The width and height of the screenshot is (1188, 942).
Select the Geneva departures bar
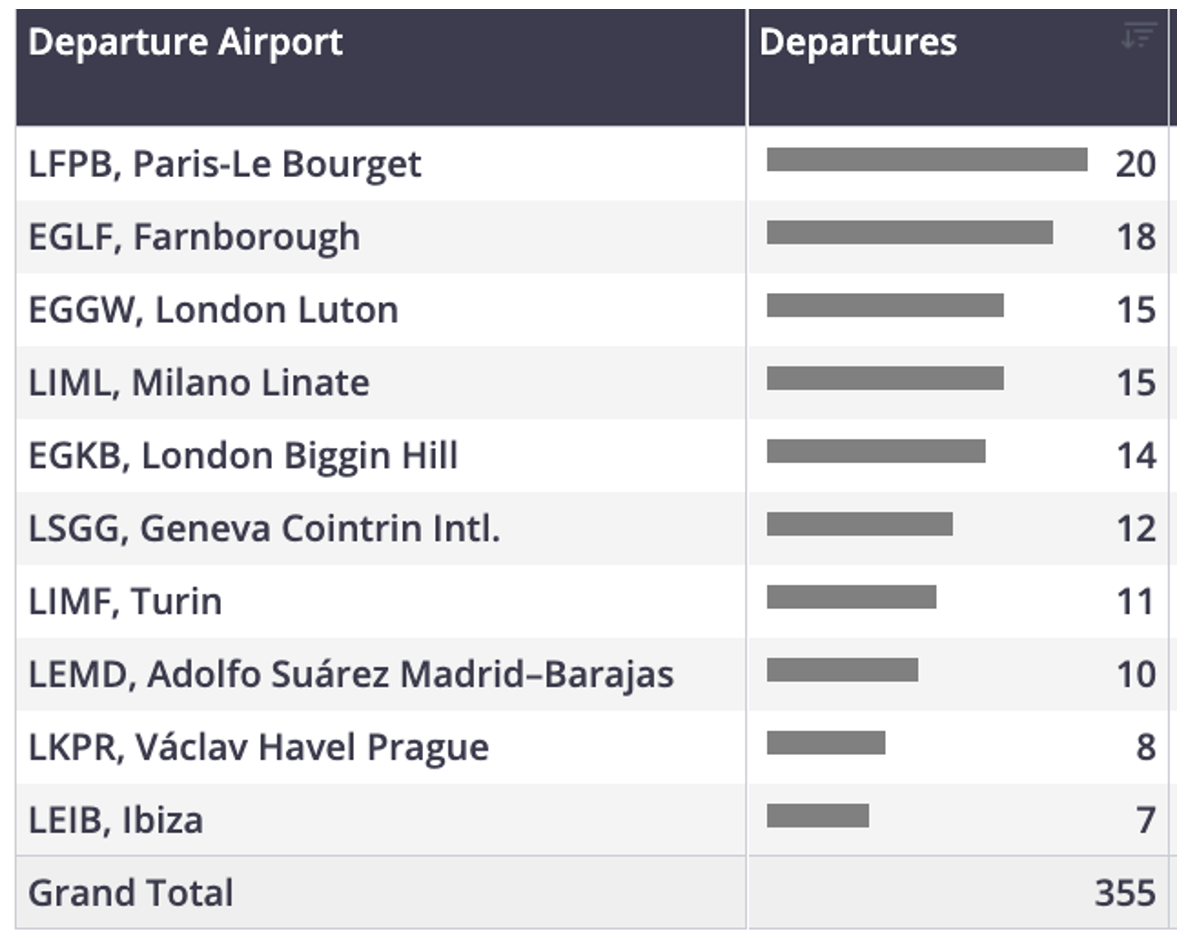click(x=859, y=524)
